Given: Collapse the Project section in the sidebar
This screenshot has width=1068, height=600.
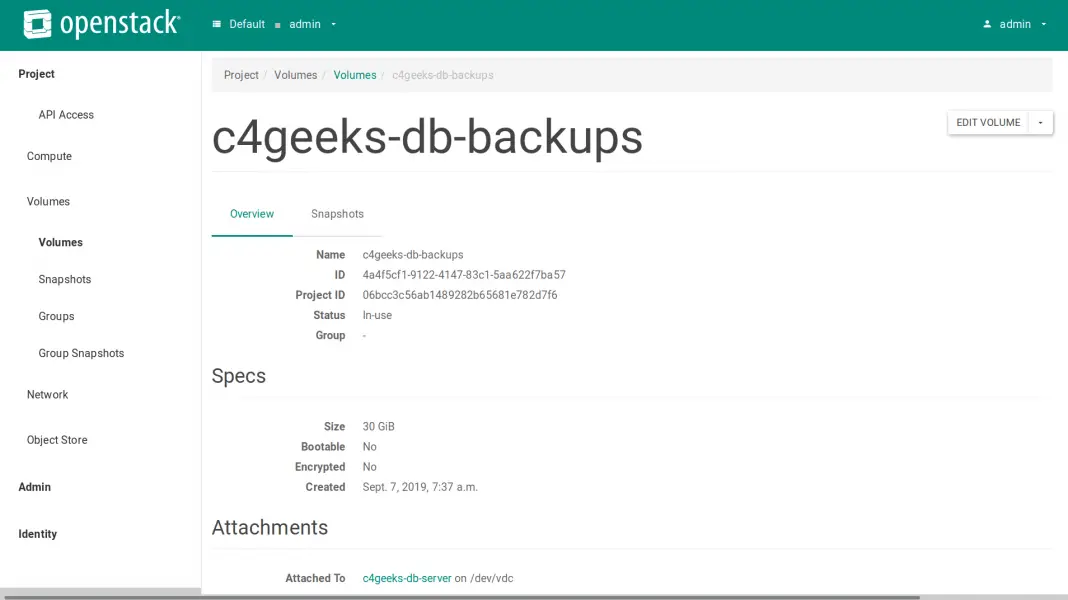Looking at the screenshot, I should click(x=36, y=73).
